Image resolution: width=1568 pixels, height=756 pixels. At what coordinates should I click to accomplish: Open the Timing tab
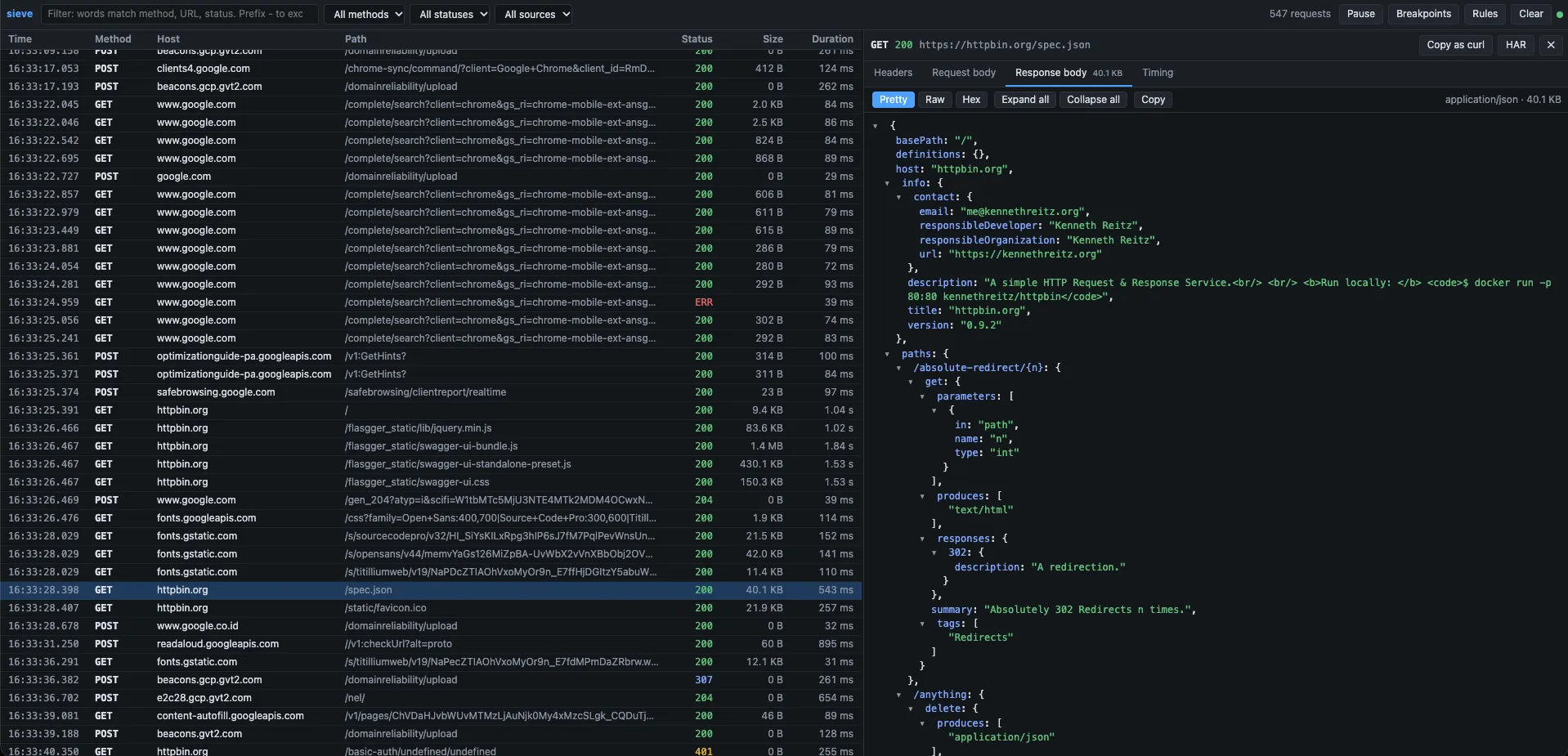1157,73
